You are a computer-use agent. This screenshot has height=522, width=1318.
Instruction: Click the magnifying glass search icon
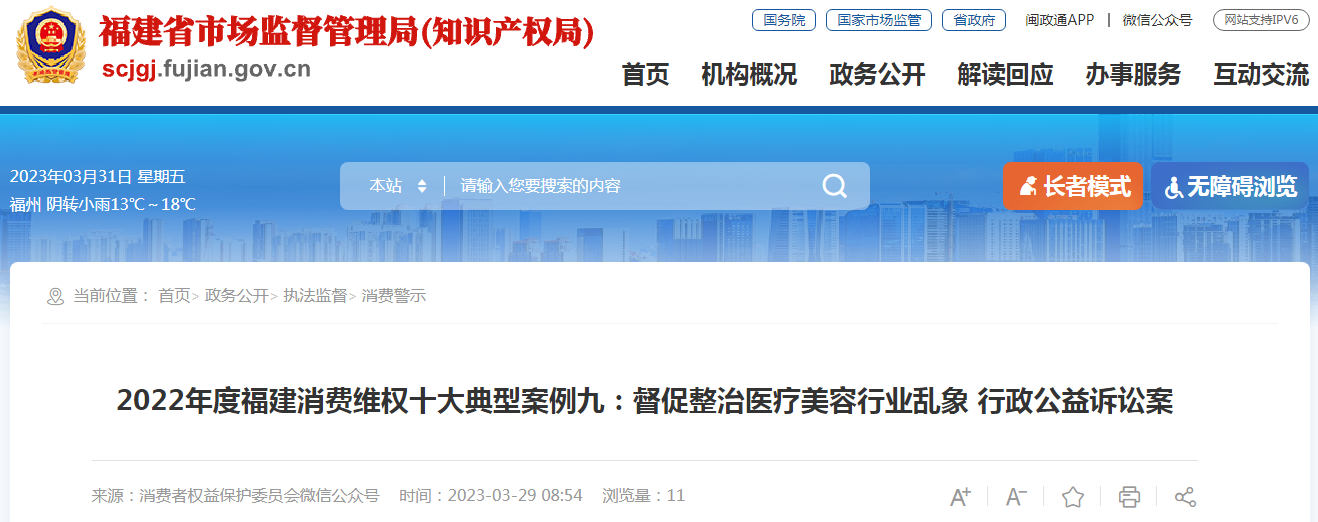click(834, 186)
